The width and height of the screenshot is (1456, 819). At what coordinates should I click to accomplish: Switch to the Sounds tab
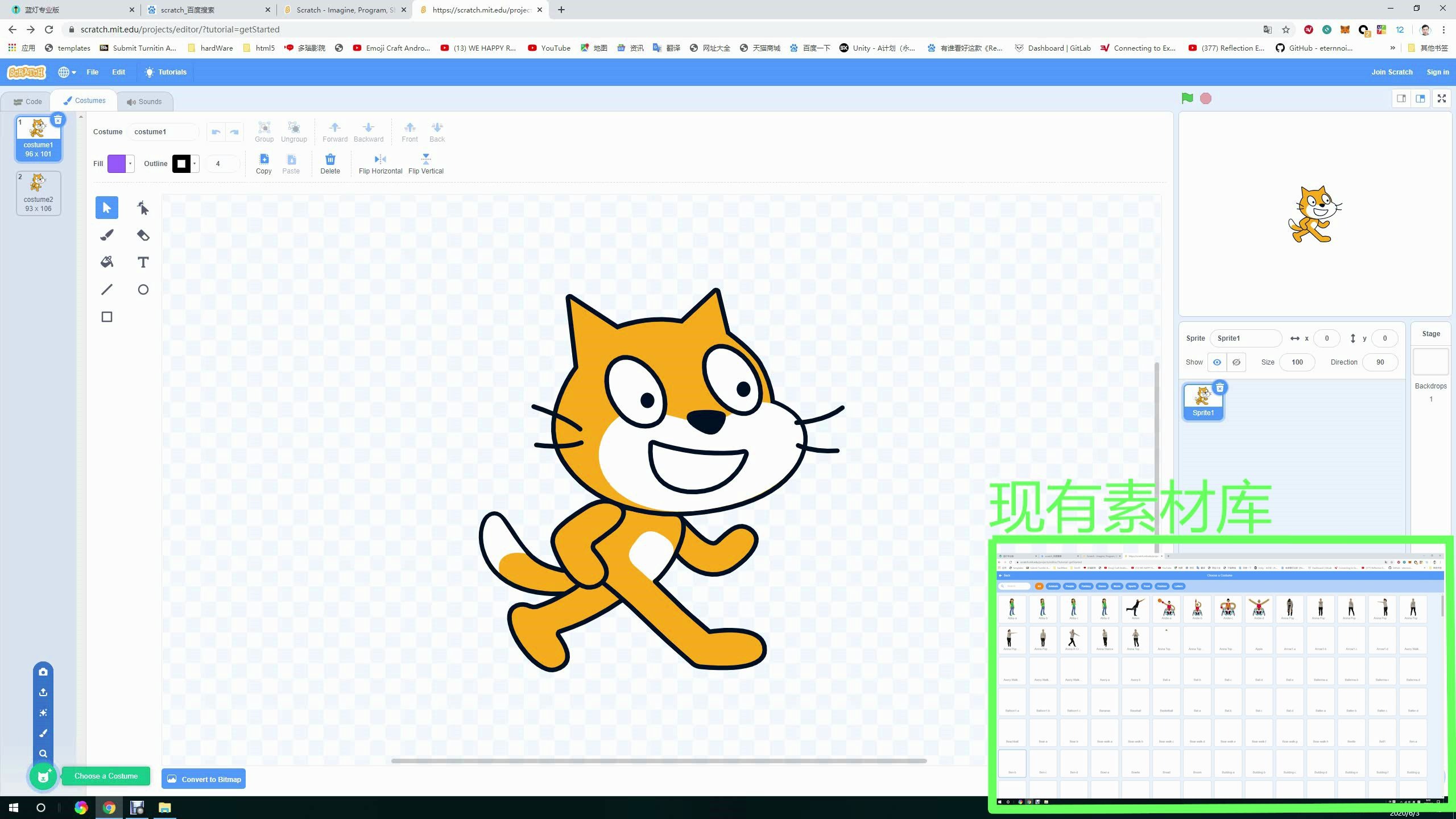[x=144, y=102]
